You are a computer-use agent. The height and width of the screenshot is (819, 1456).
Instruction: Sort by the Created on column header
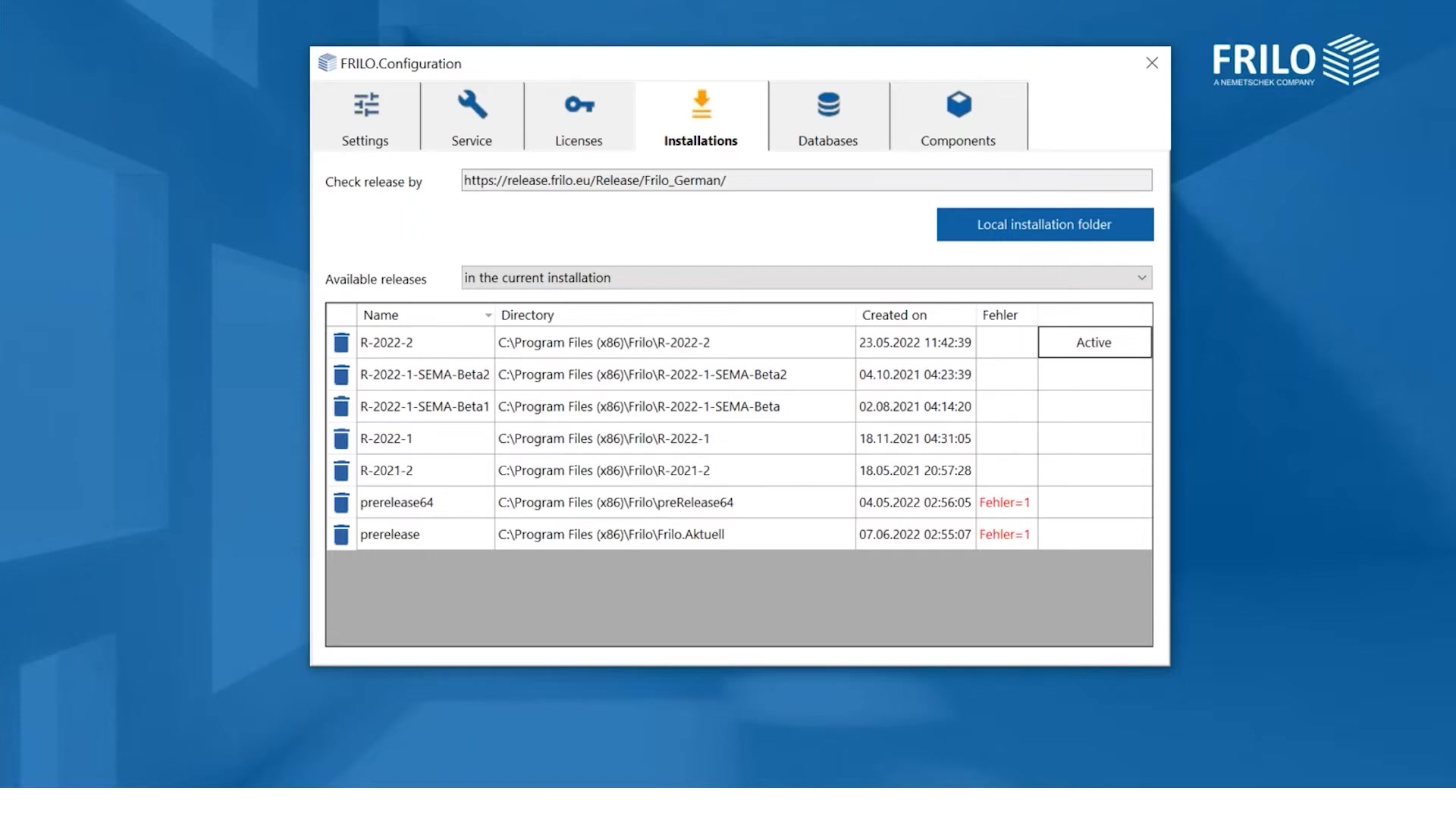coord(894,315)
